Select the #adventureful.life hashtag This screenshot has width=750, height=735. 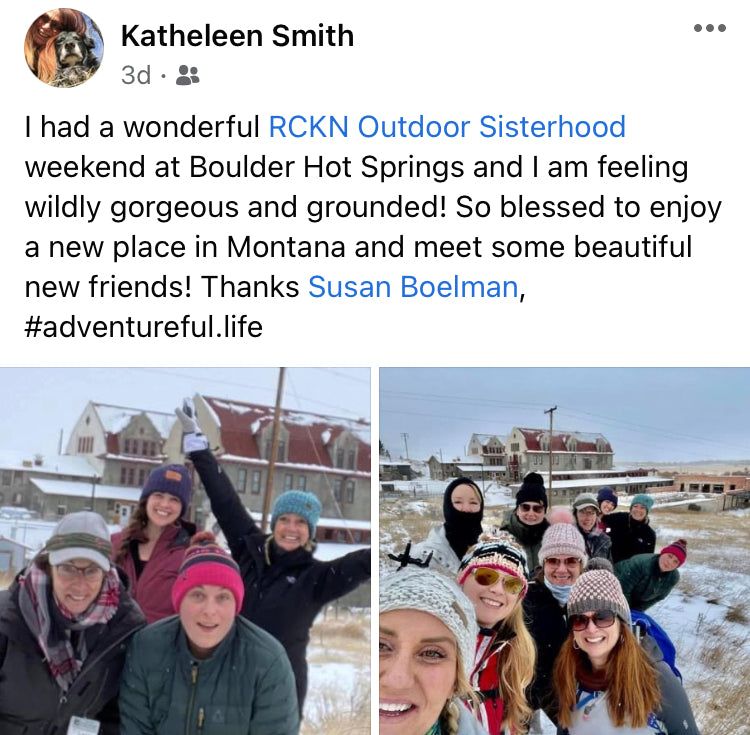[x=143, y=327]
